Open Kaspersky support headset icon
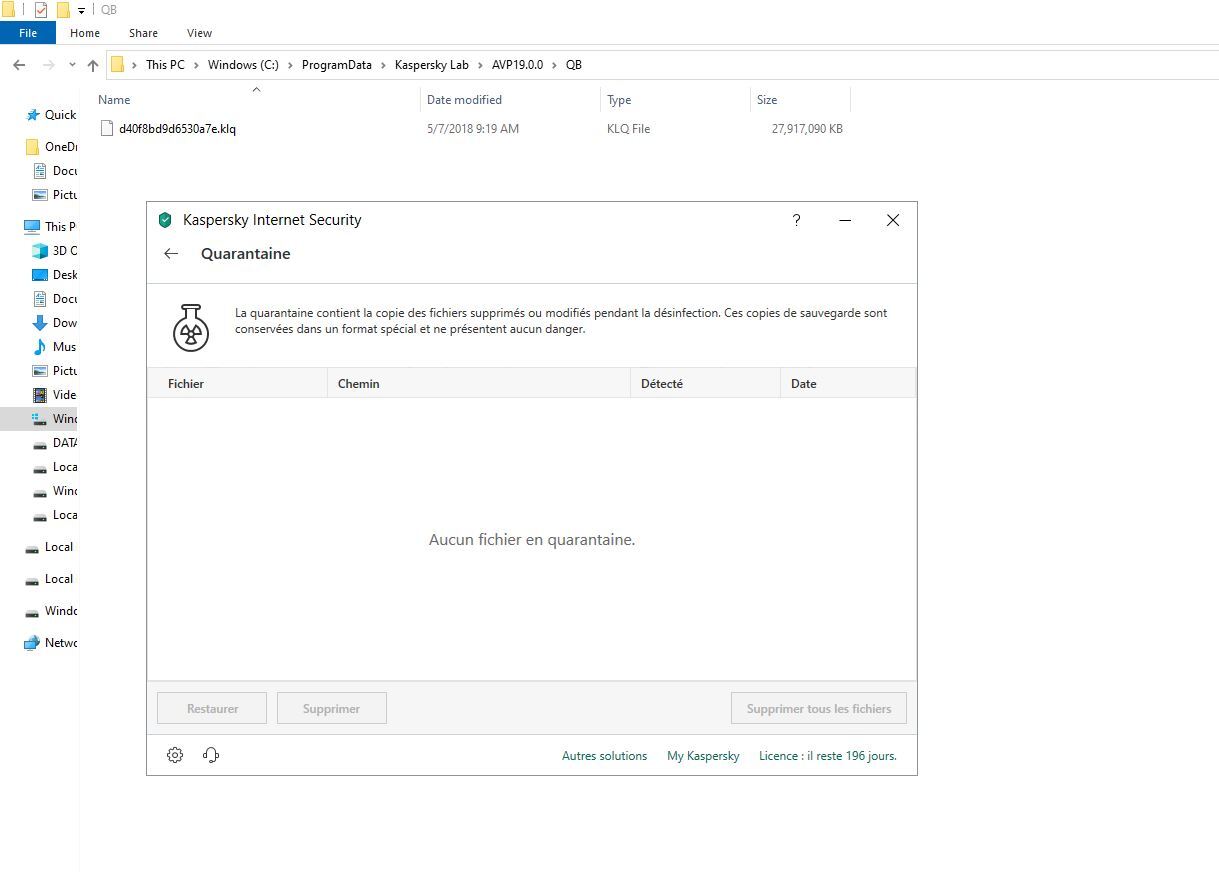The width and height of the screenshot is (1219, 872). tap(211, 755)
